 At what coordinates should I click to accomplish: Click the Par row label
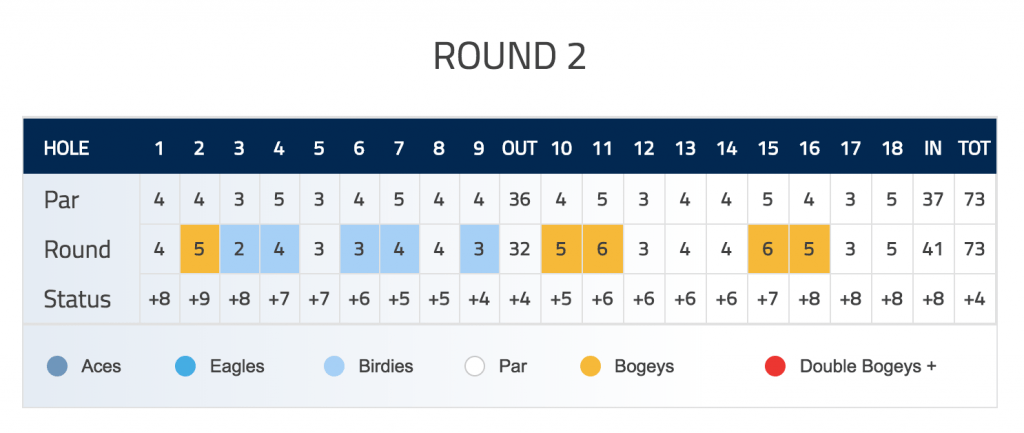coord(61,199)
